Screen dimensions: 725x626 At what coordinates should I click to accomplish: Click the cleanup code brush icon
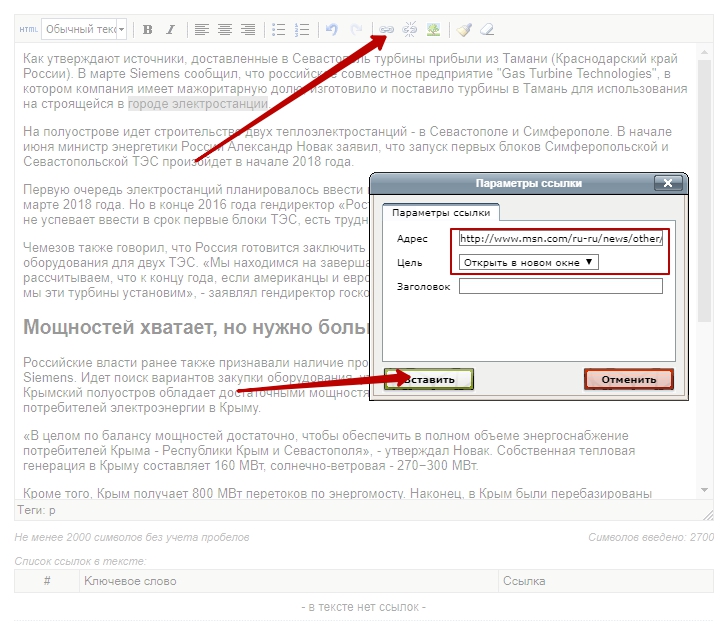[464, 30]
